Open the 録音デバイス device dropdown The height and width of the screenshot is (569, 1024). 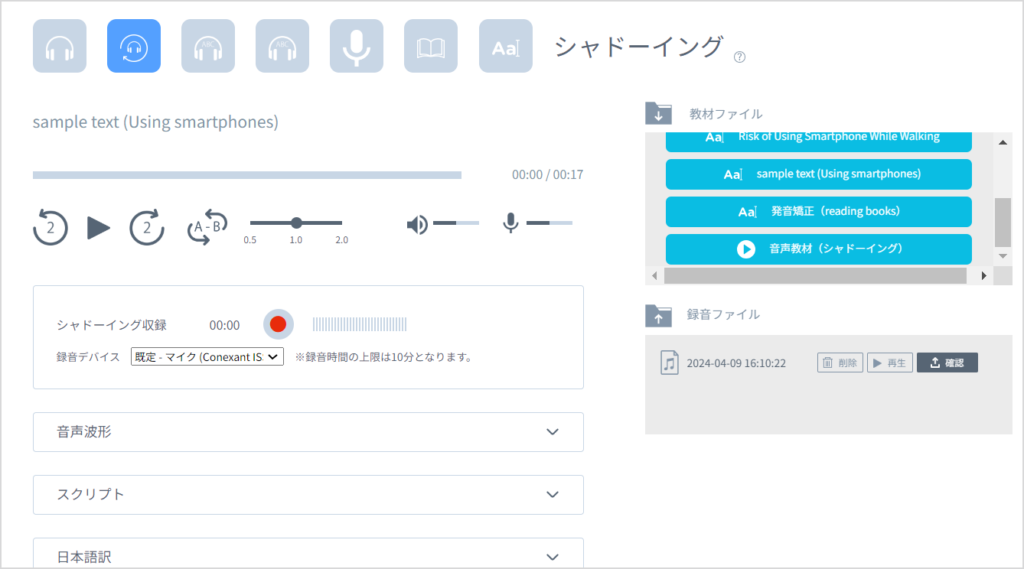point(207,357)
